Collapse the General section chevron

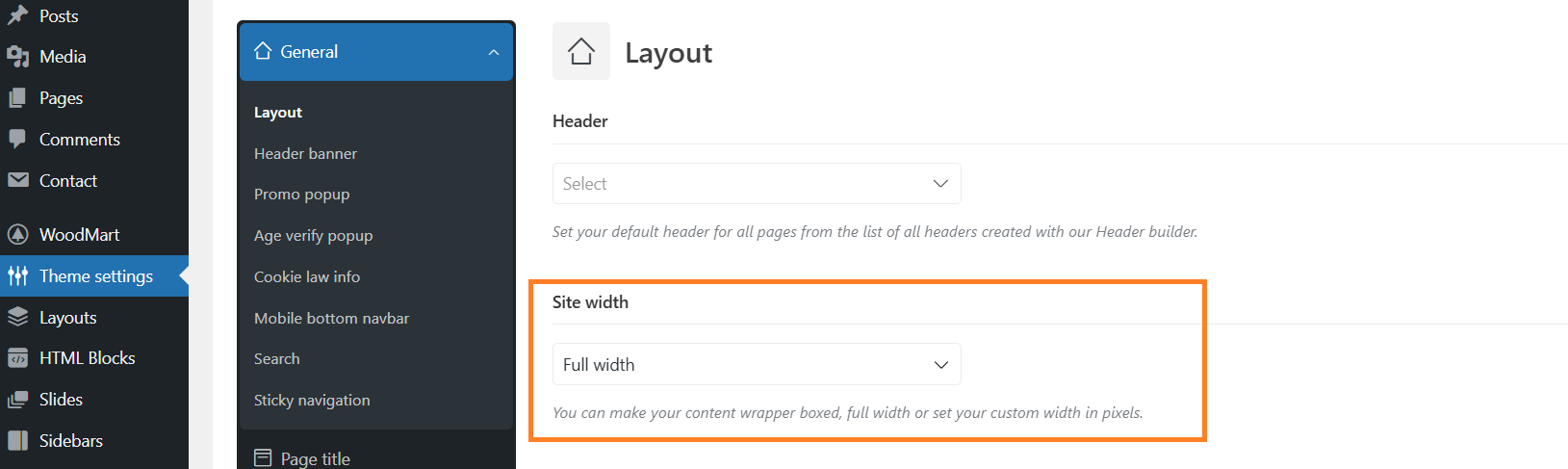(x=494, y=52)
